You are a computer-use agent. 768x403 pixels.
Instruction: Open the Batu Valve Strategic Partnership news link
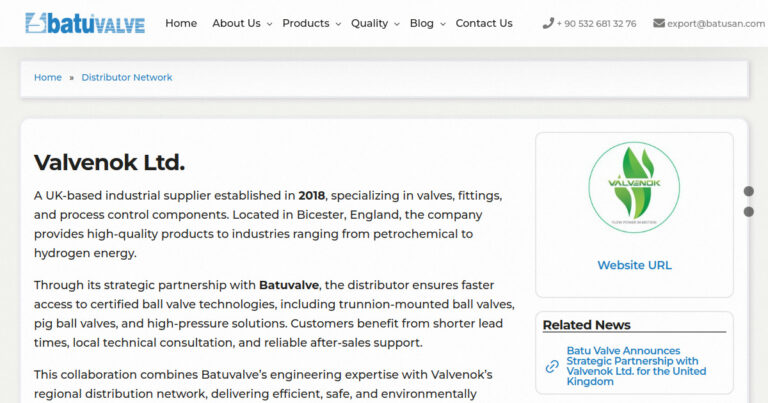coord(636,366)
